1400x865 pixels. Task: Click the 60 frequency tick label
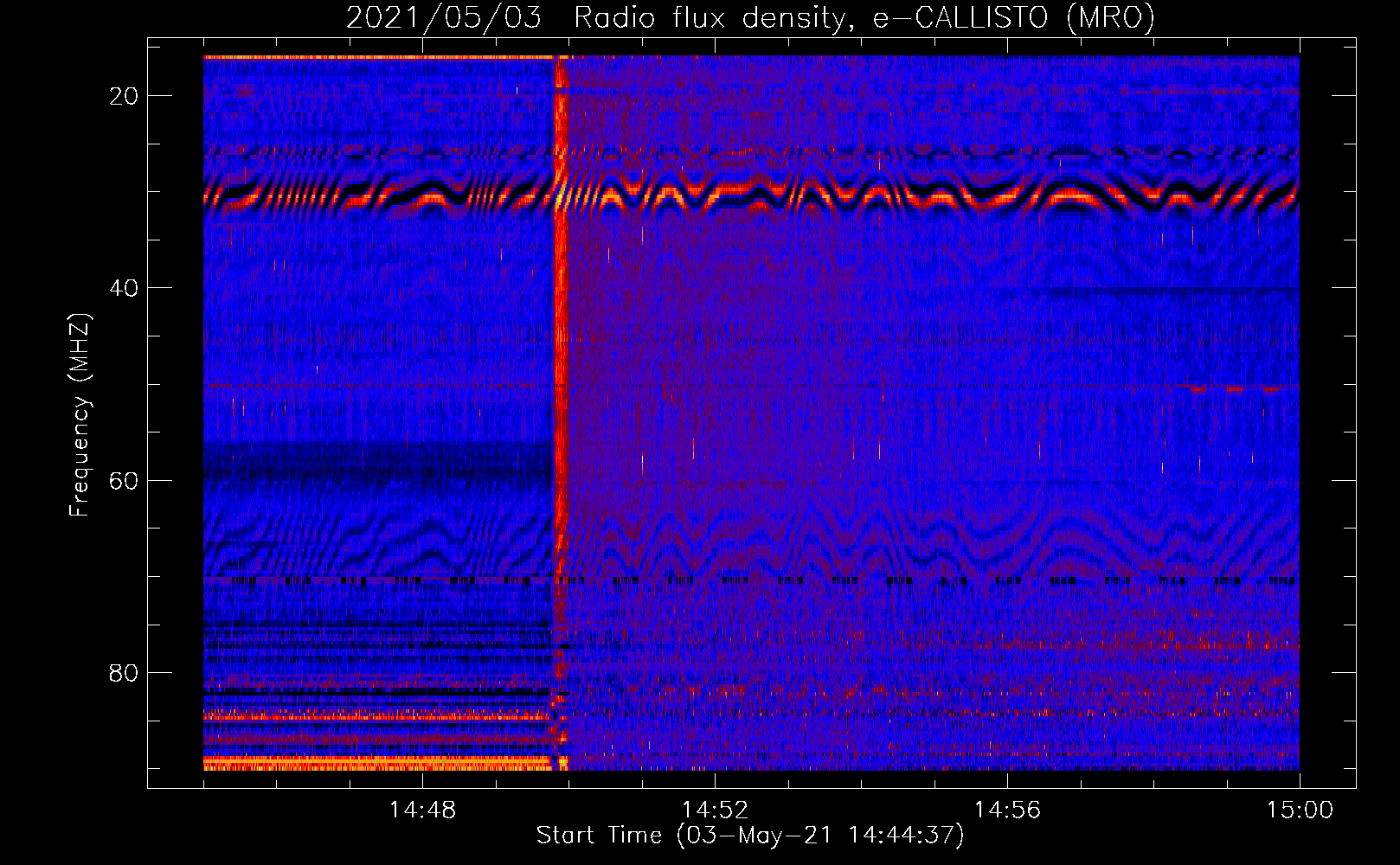click(124, 480)
